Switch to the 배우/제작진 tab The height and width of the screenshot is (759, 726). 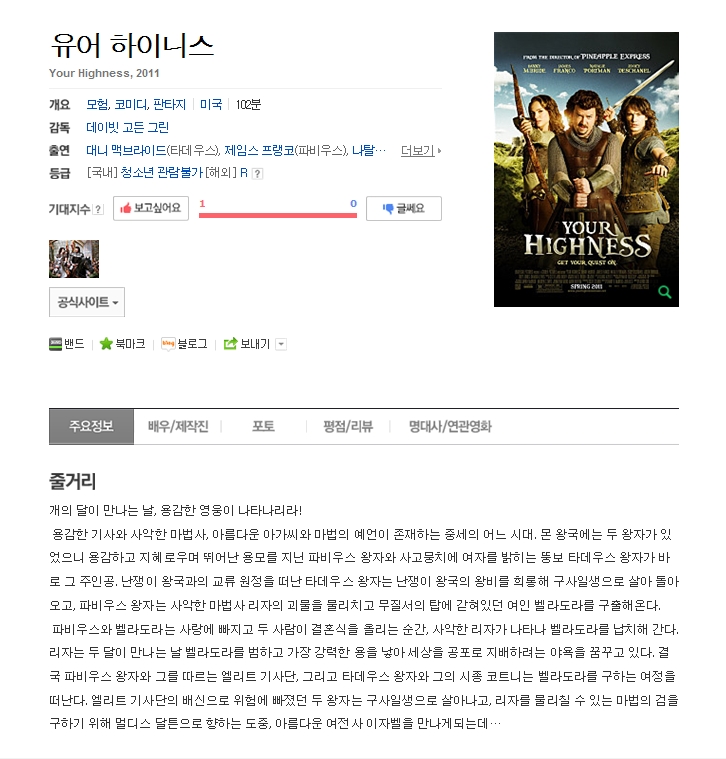[x=178, y=426]
